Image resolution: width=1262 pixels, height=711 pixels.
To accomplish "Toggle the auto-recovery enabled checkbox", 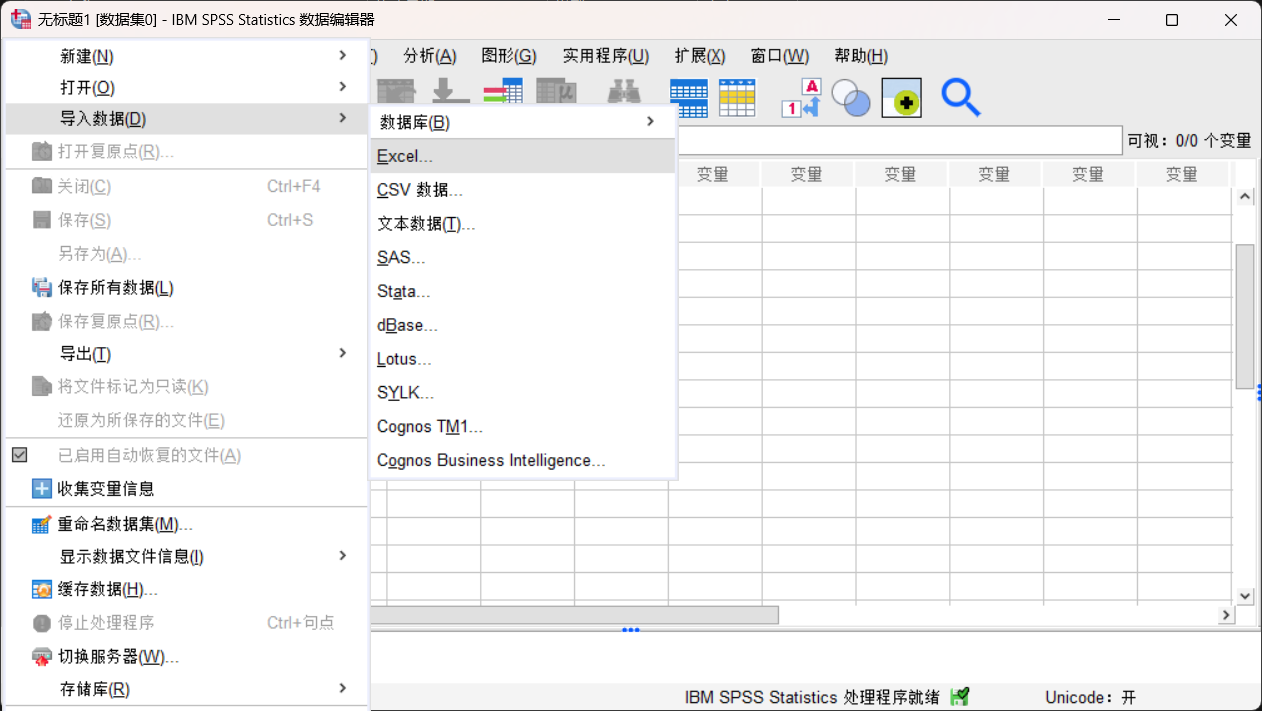I will [x=19, y=455].
